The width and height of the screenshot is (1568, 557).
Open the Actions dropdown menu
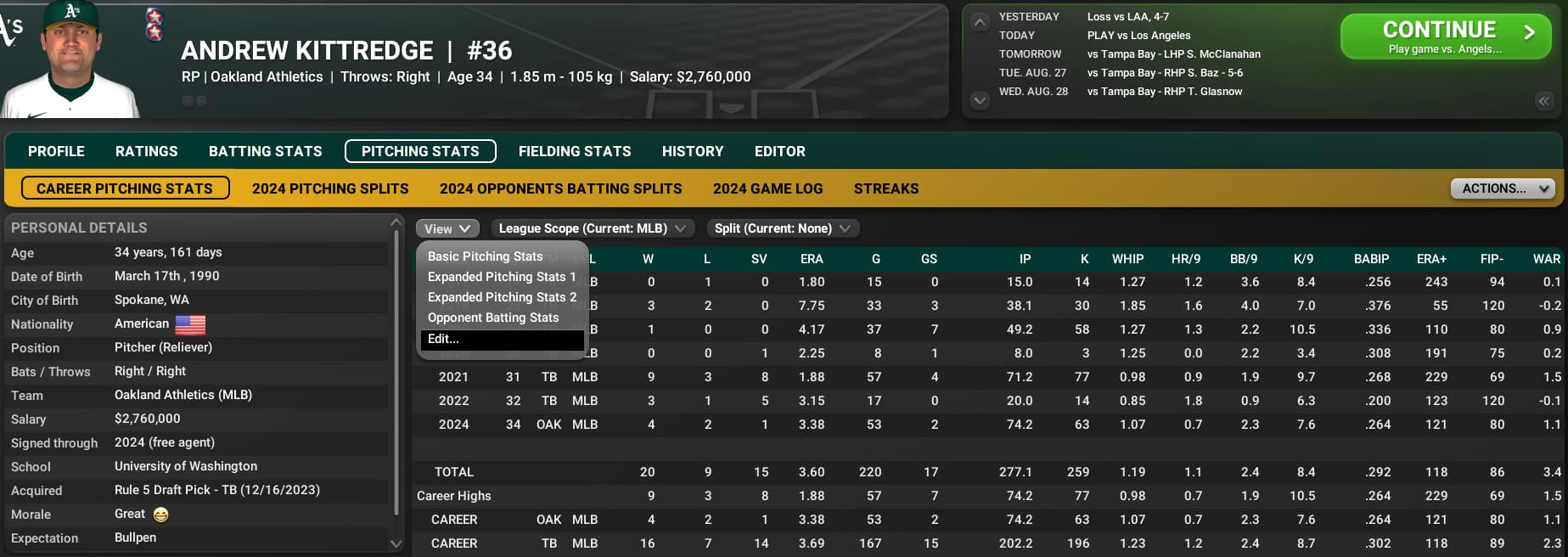click(x=1503, y=188)
